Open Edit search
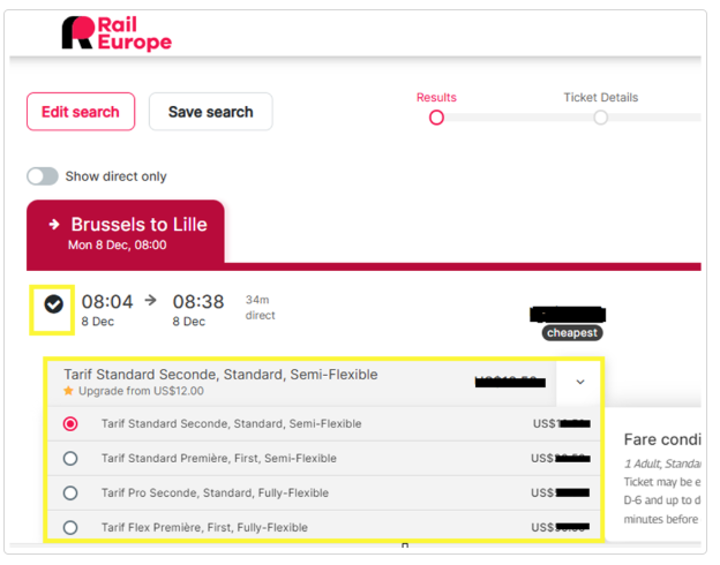 coord(81,112)
